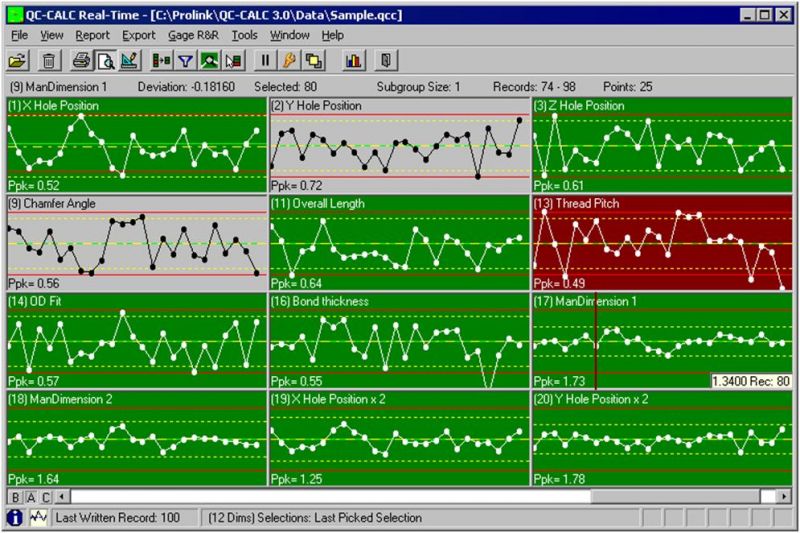Click 'Ppk= 1.73' in ManDimension 1 plot
The width and height of the screenshot is (800, 533).
(559, 382)
